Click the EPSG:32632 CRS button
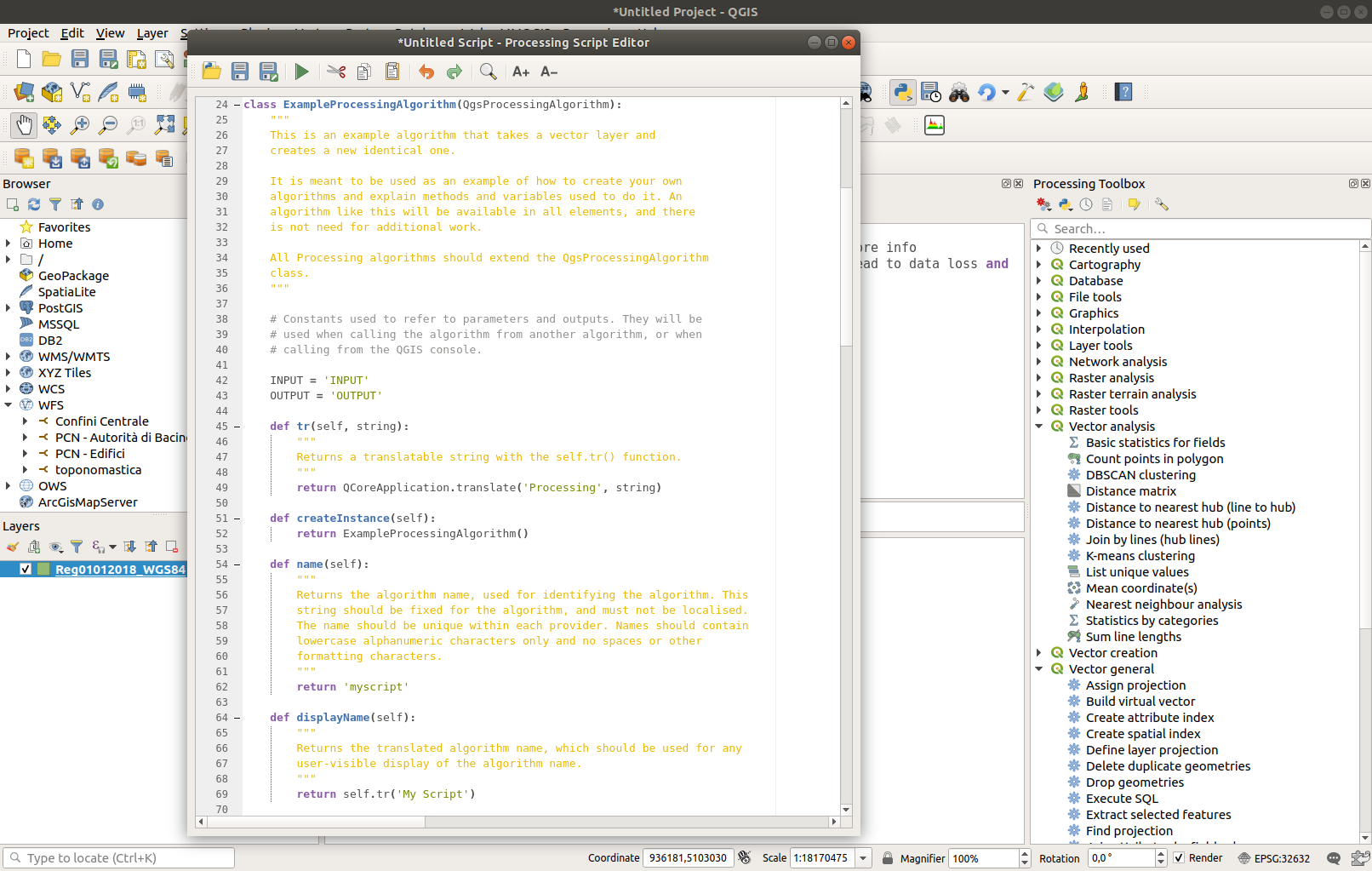This screenshot has height=871, width=1372. 1274,858
